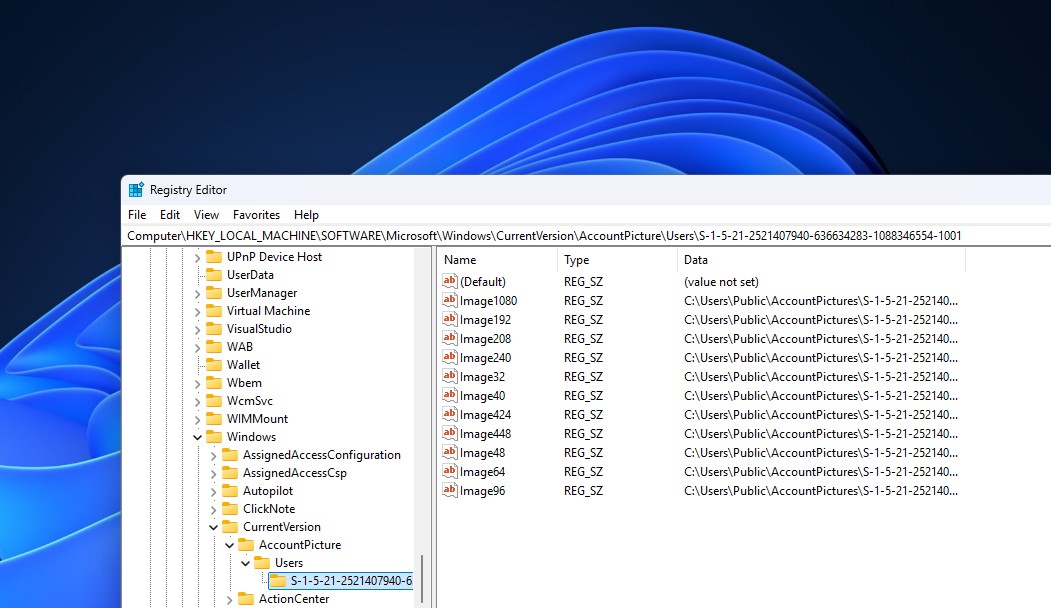
Task: Select the Image424 value icon
Action: tap(450, 414)
